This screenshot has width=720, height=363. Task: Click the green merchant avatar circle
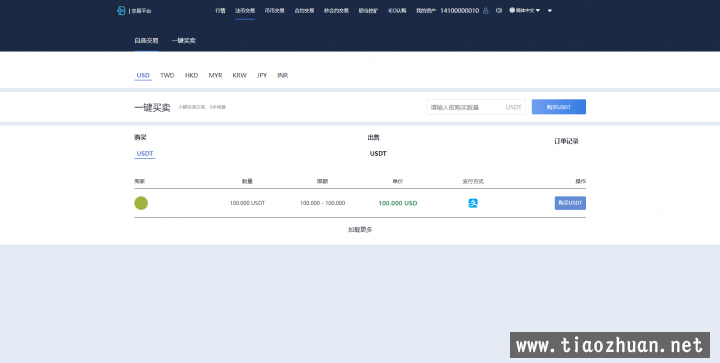[141, 203]
